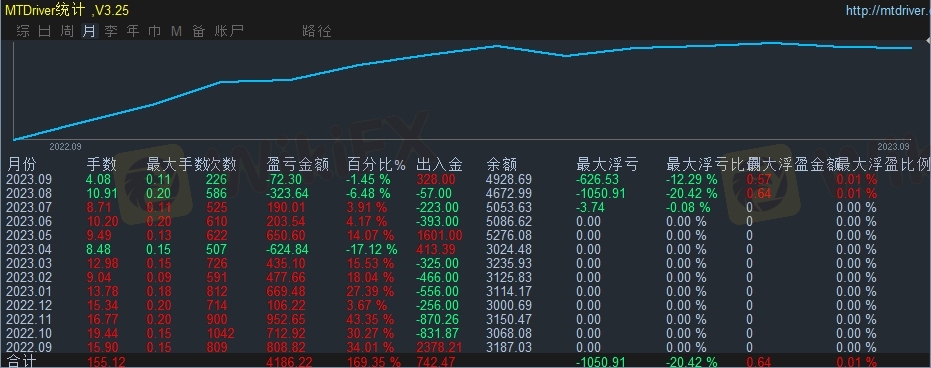Open the 年 yearly statistics tab
The height and width of the screenshot is (368, 931).
click(132, 31)
